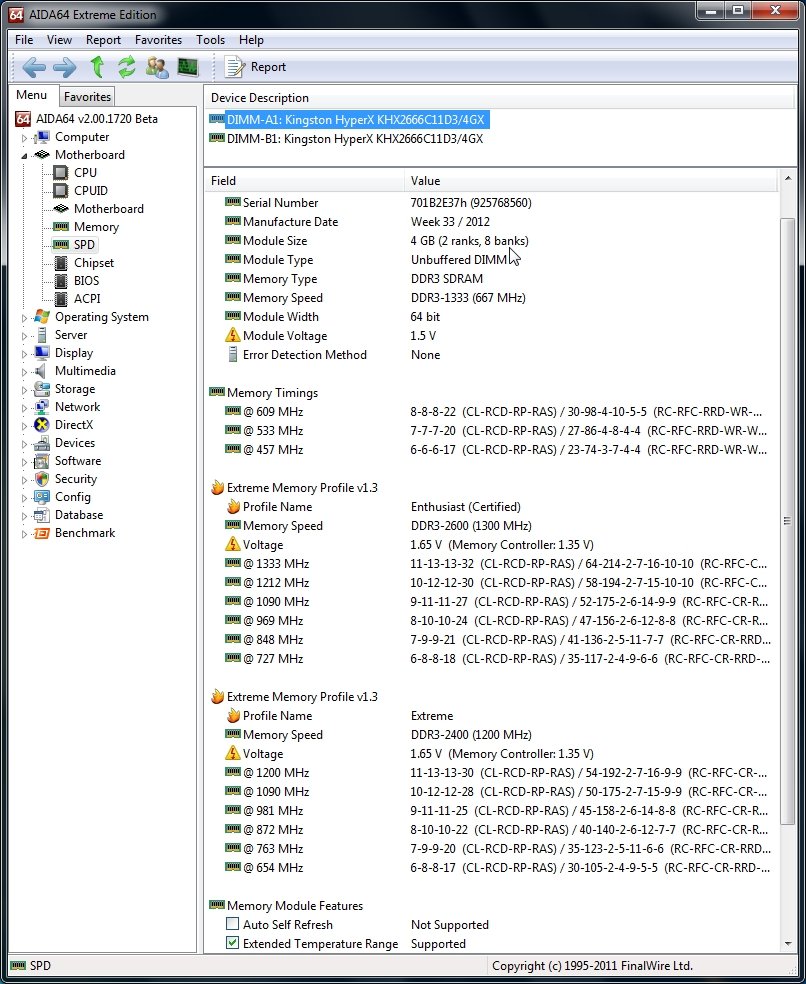The width and height of the screenshot is (806, 984).
Task: Click the Network icon in tree
Action: point(42,407)
